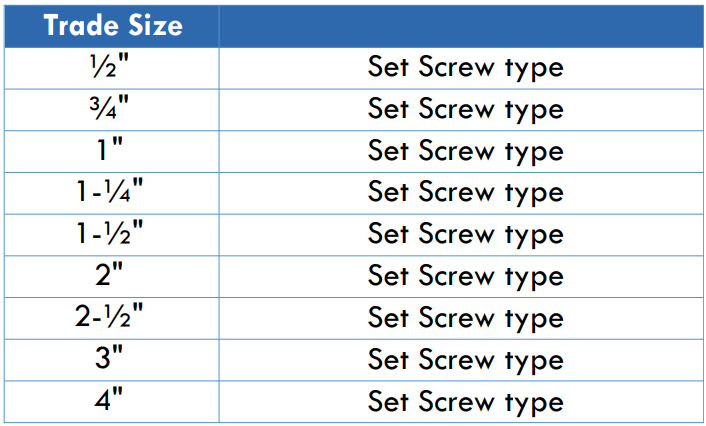Select the 1-½" trade size cell

(112, 235)
